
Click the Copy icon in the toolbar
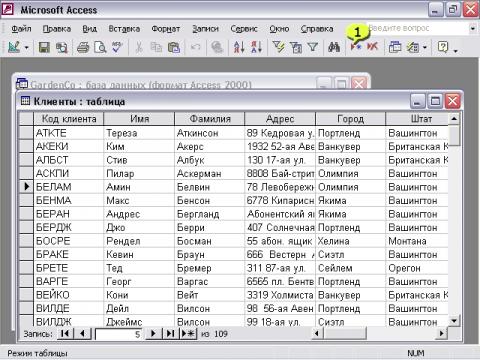[x=156, y=47]
